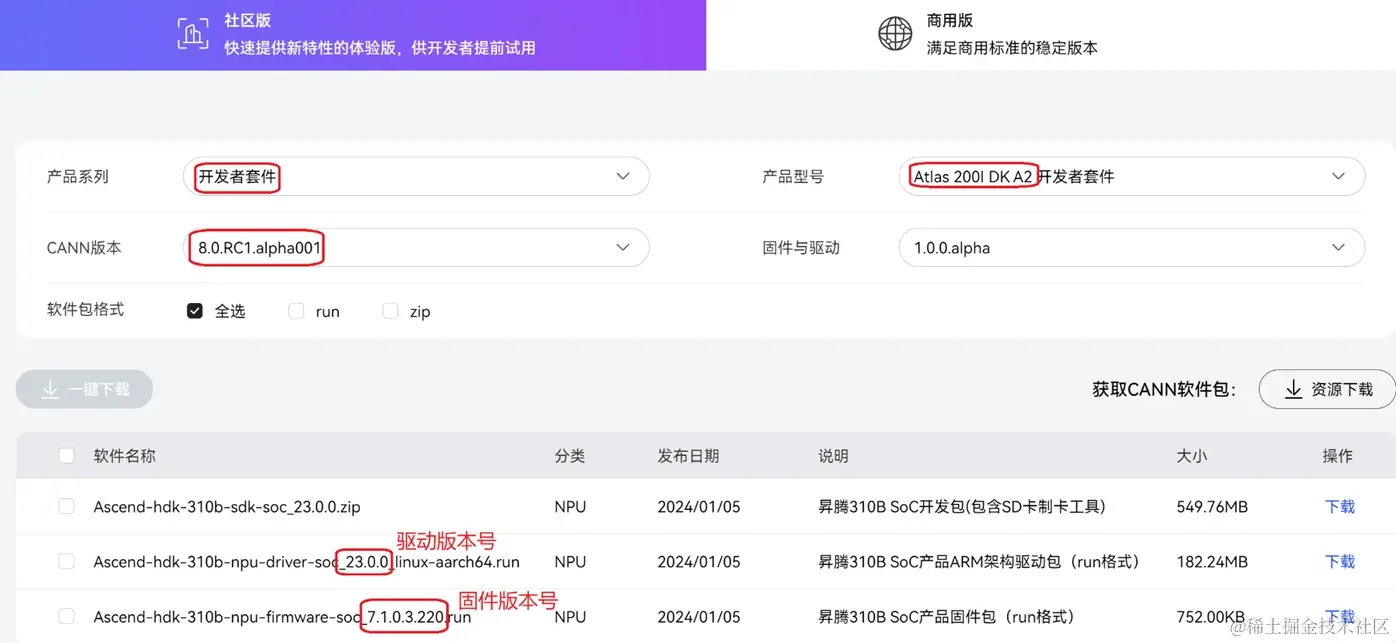
Task: Click the 分类 column header
Action: (570, 456)
